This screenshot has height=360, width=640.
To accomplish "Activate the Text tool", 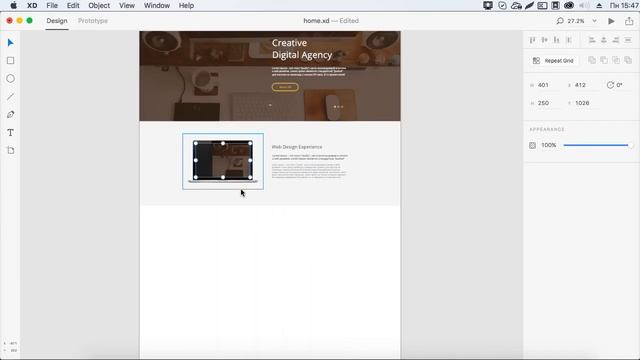I will tap(11, 133).
